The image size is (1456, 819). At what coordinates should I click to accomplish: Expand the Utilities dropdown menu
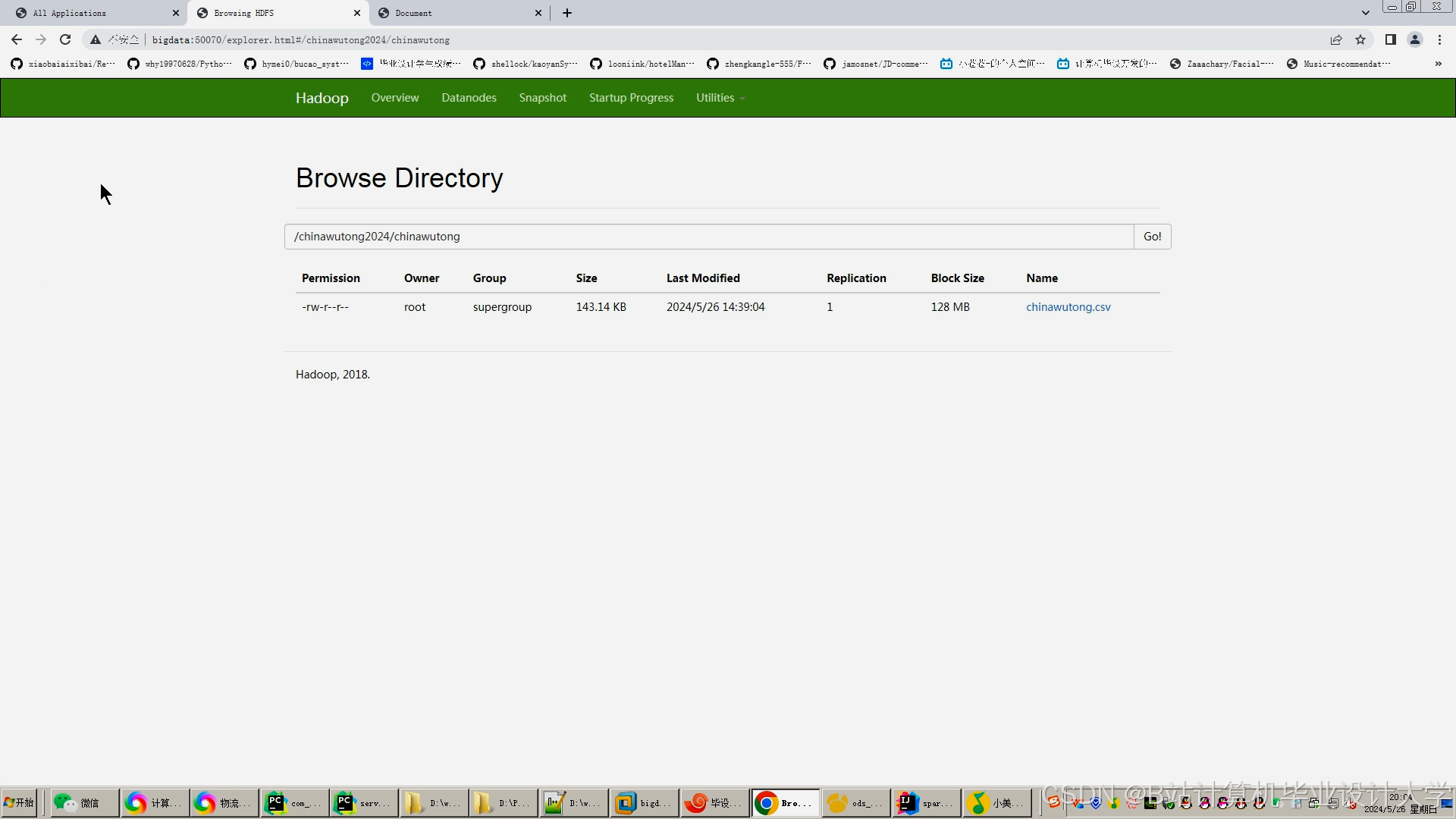(720, 98)
